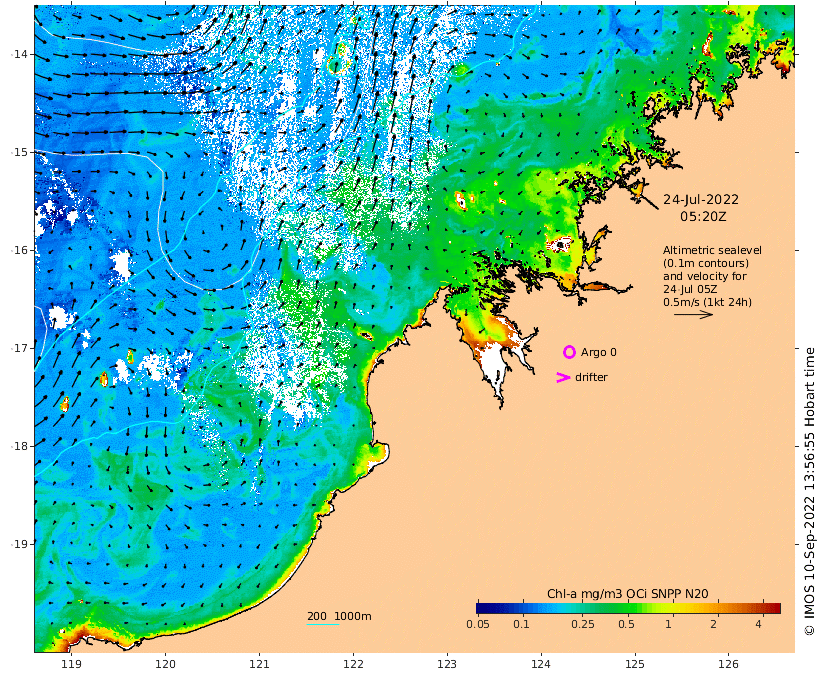Click the longitude axis label '123'

click(x=447, y=664)
